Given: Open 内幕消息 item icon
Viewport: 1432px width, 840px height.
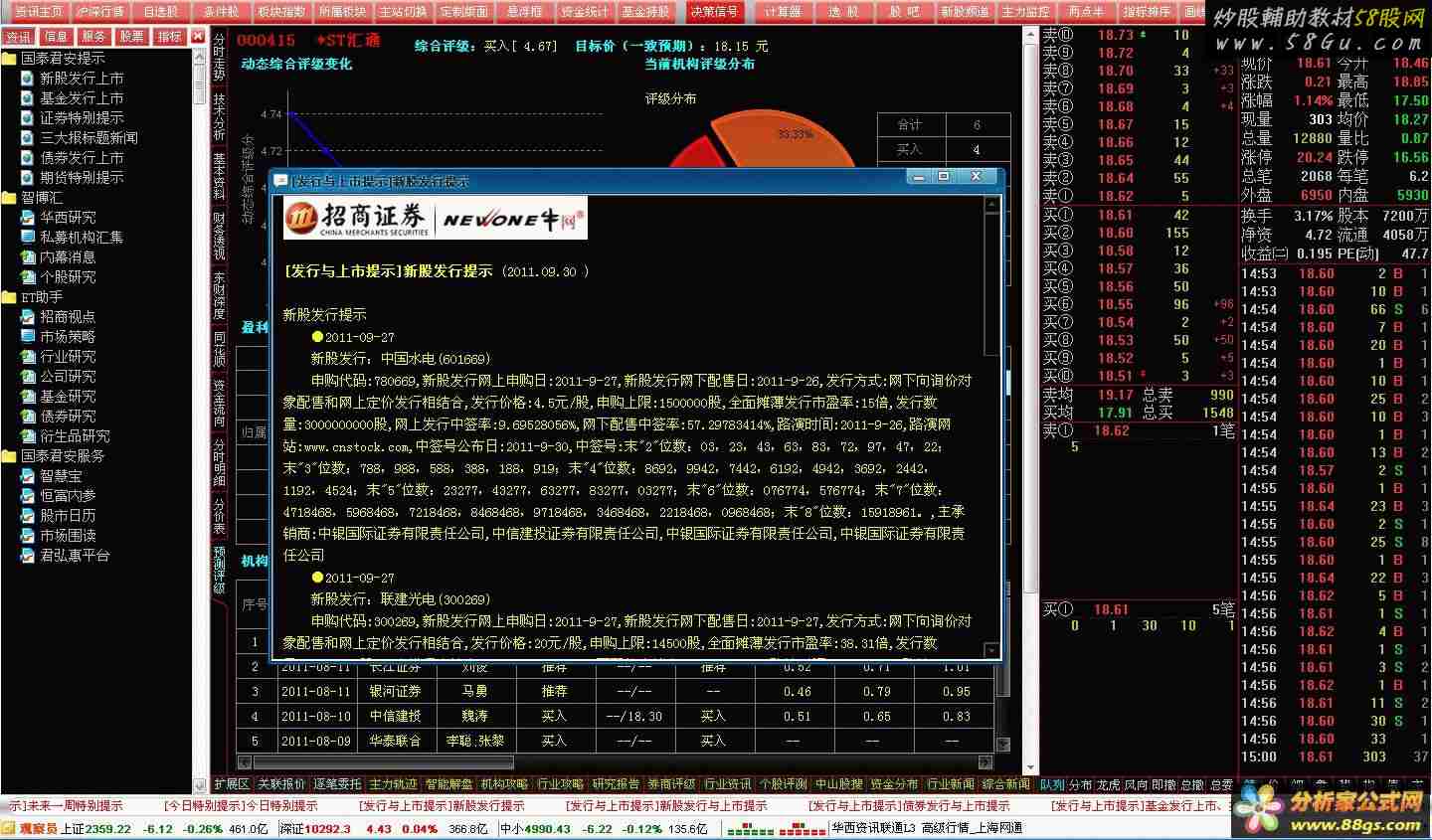Looking at the screenshot, I should coord(28,257).
